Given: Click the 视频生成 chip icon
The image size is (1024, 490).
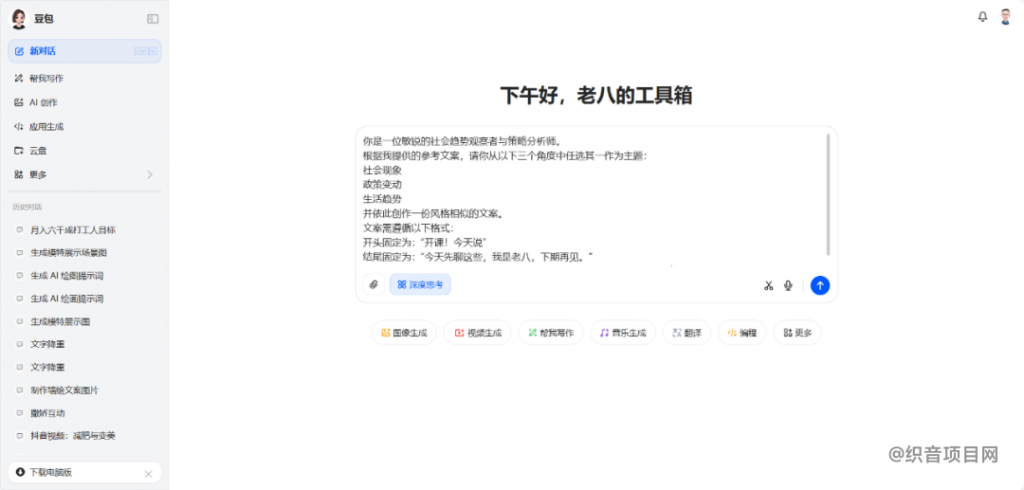Looking at the screenshot, I should 459,333.
